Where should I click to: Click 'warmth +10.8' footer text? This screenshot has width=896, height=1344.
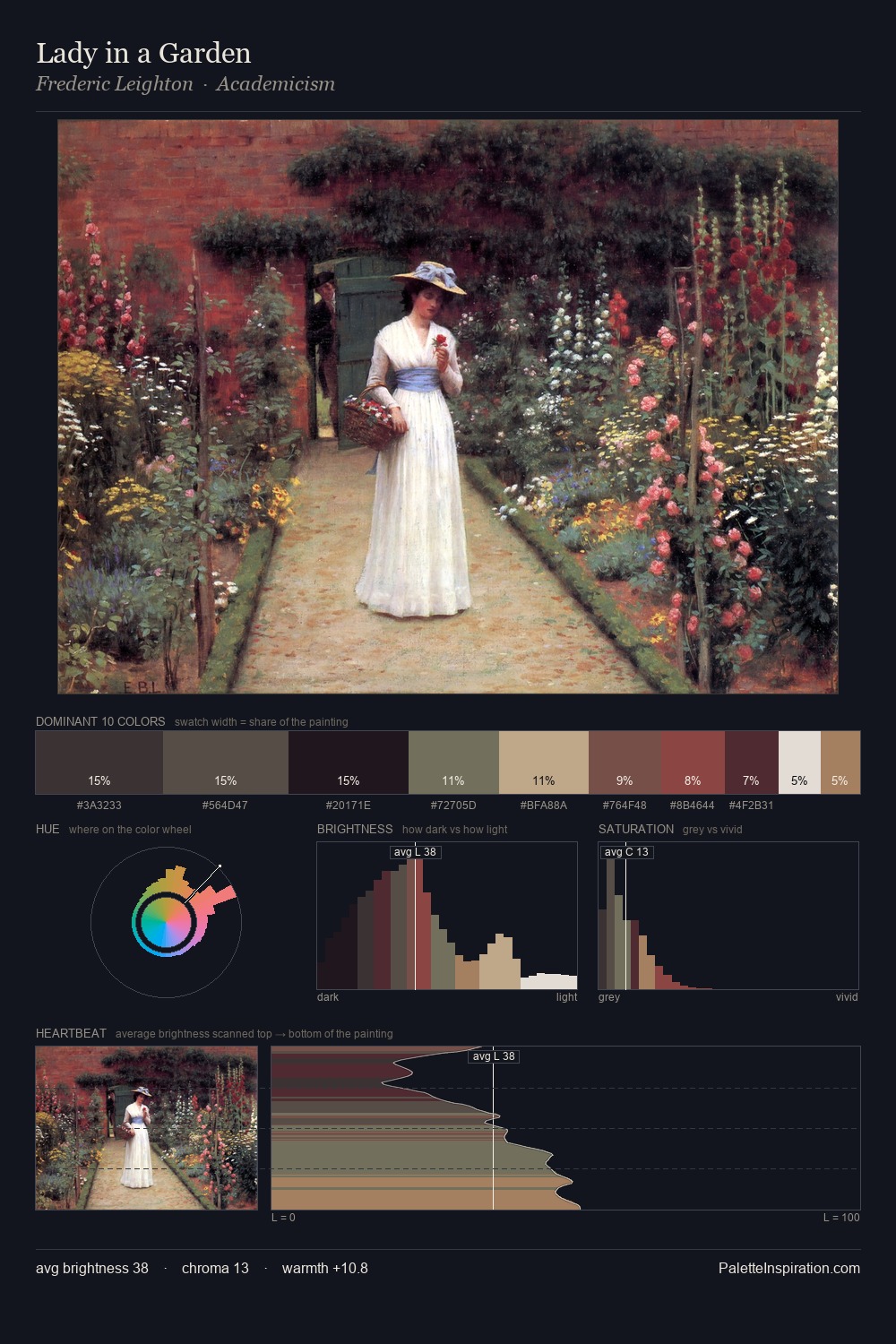pyautogui.click(x=325, y=1268)
